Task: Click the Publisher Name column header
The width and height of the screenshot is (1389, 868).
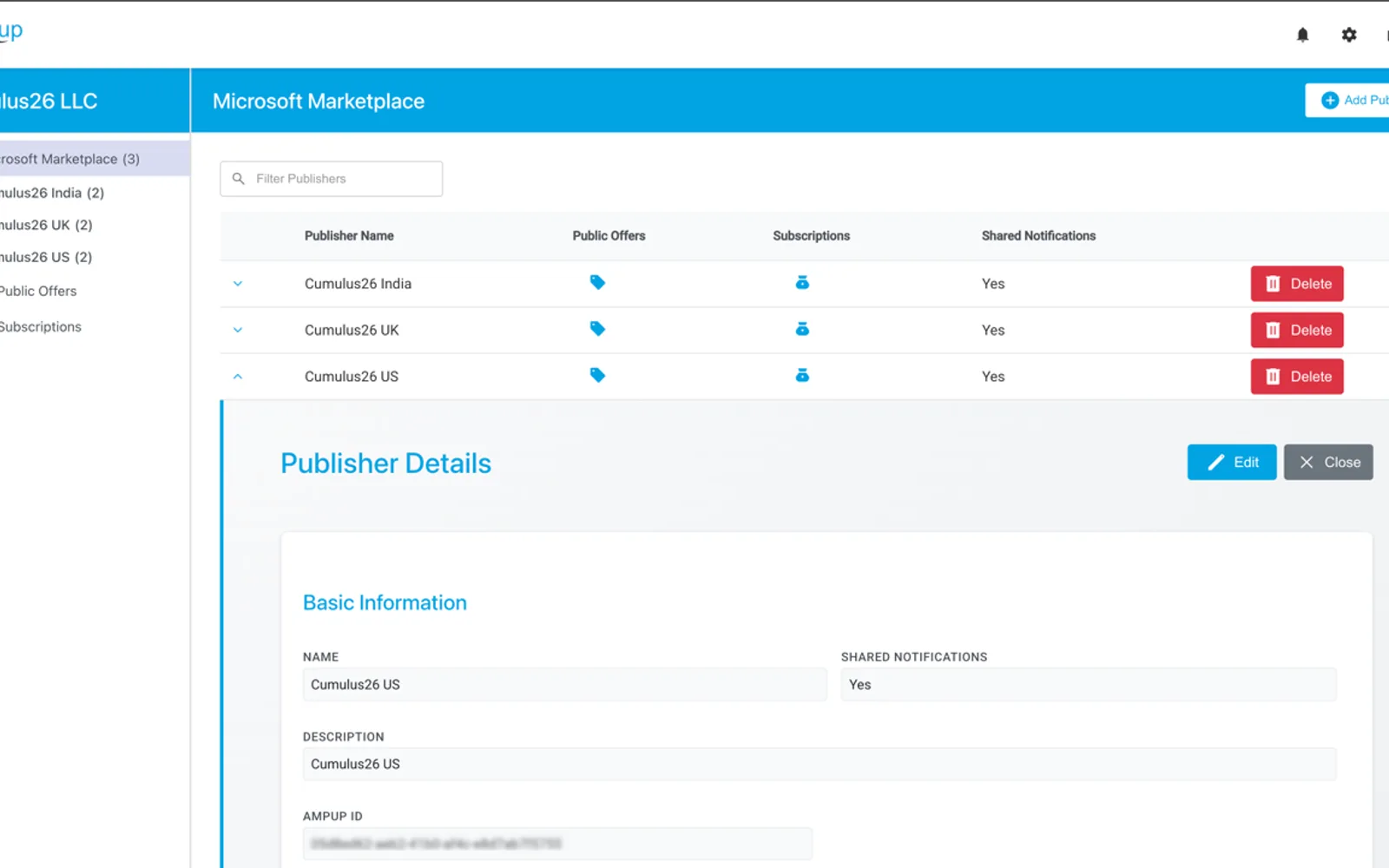Action: tap(349, 235)
